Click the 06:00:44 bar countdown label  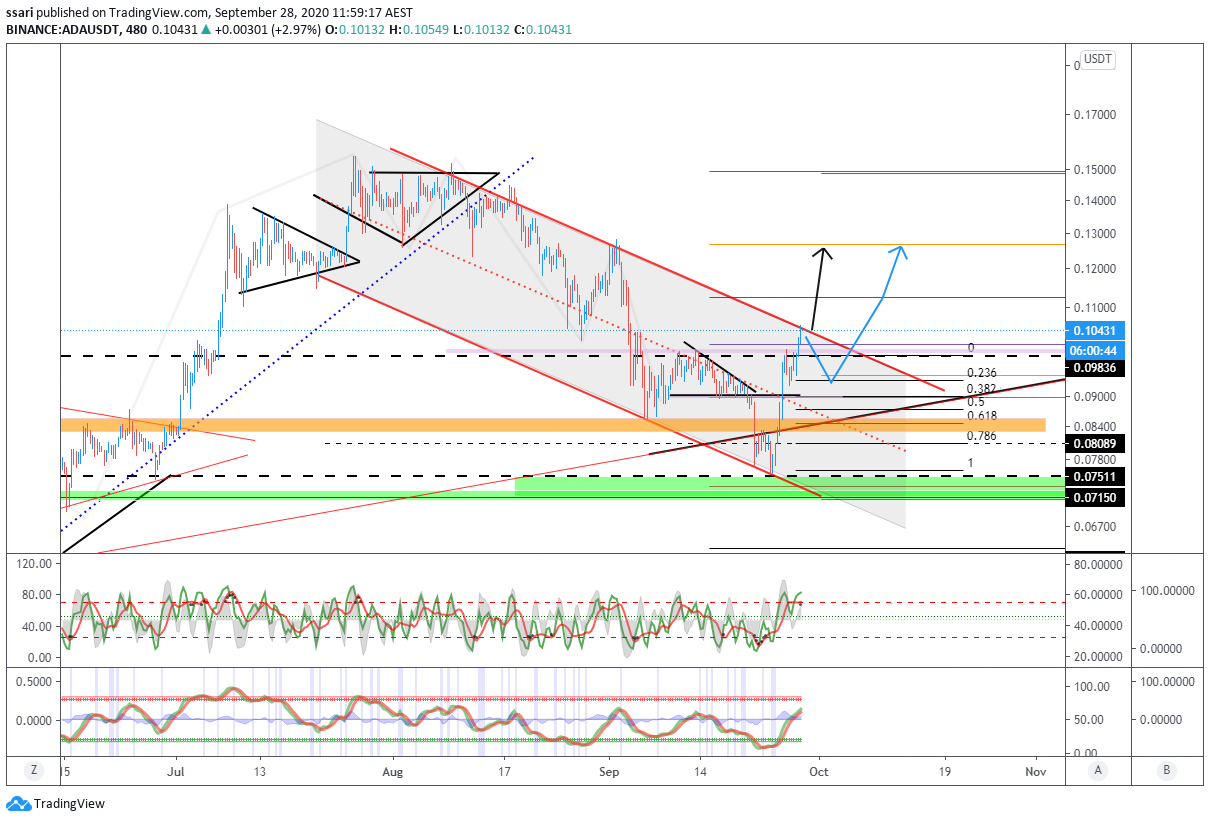click(x=1096, y=350)
